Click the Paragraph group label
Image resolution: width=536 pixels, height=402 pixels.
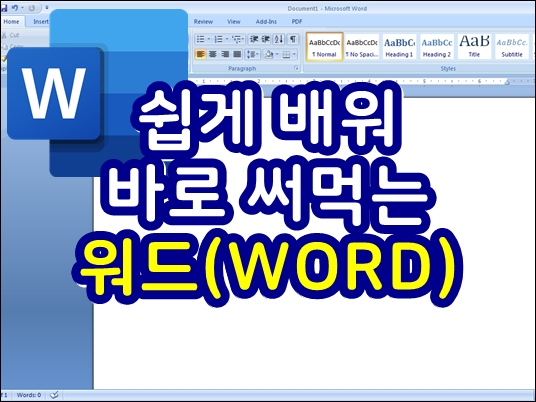[242, 69]
